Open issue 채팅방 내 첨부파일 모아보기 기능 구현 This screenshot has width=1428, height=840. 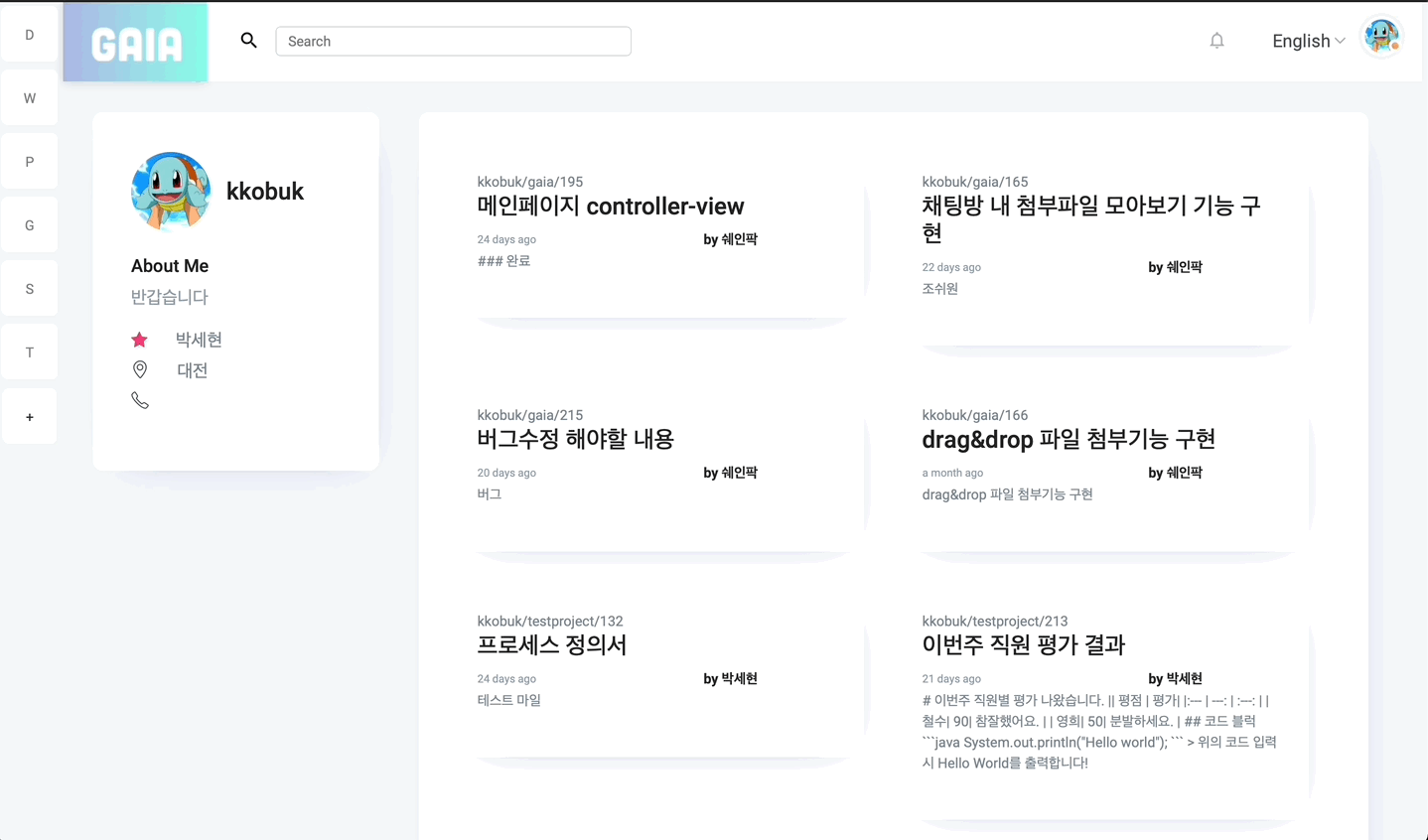pyautogui.click(x=1091, y=219)
